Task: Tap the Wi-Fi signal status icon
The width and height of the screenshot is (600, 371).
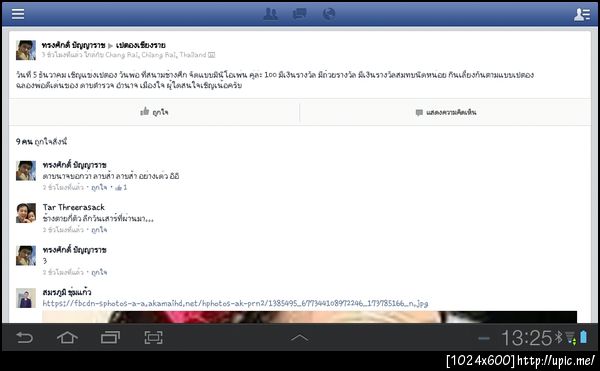Action: coord(571,338)
